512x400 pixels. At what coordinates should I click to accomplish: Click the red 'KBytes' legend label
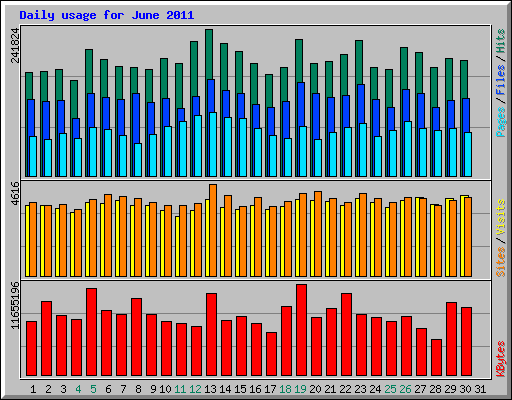(x=501, y=358)
